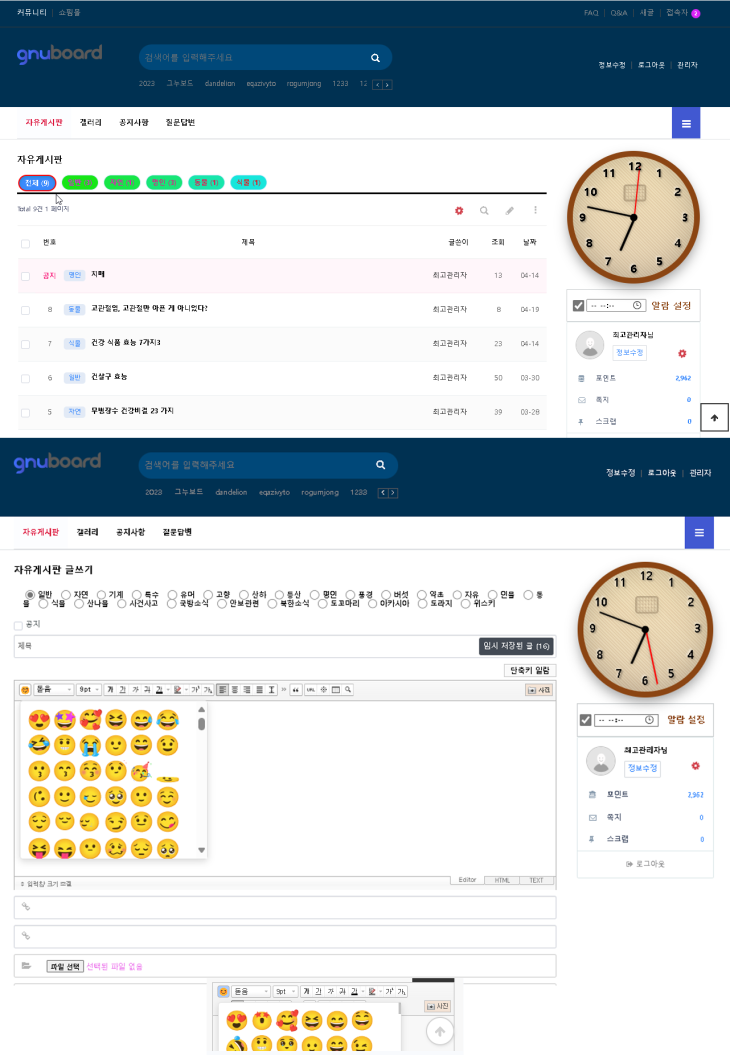
Task: Open the 9pt font size dropdown in main editor
Action: (89, 690)
